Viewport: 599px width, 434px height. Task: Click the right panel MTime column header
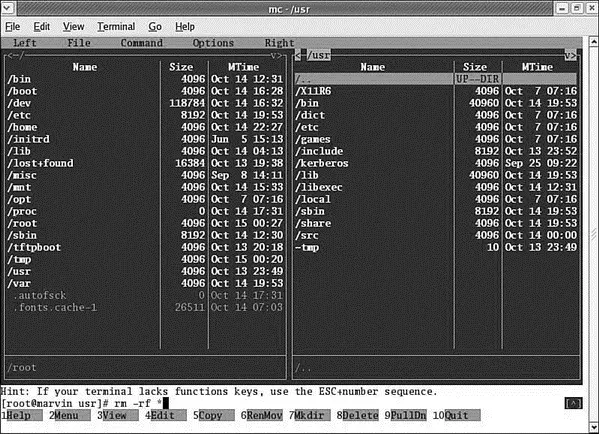pyautogui.click(x=537, y=67)
